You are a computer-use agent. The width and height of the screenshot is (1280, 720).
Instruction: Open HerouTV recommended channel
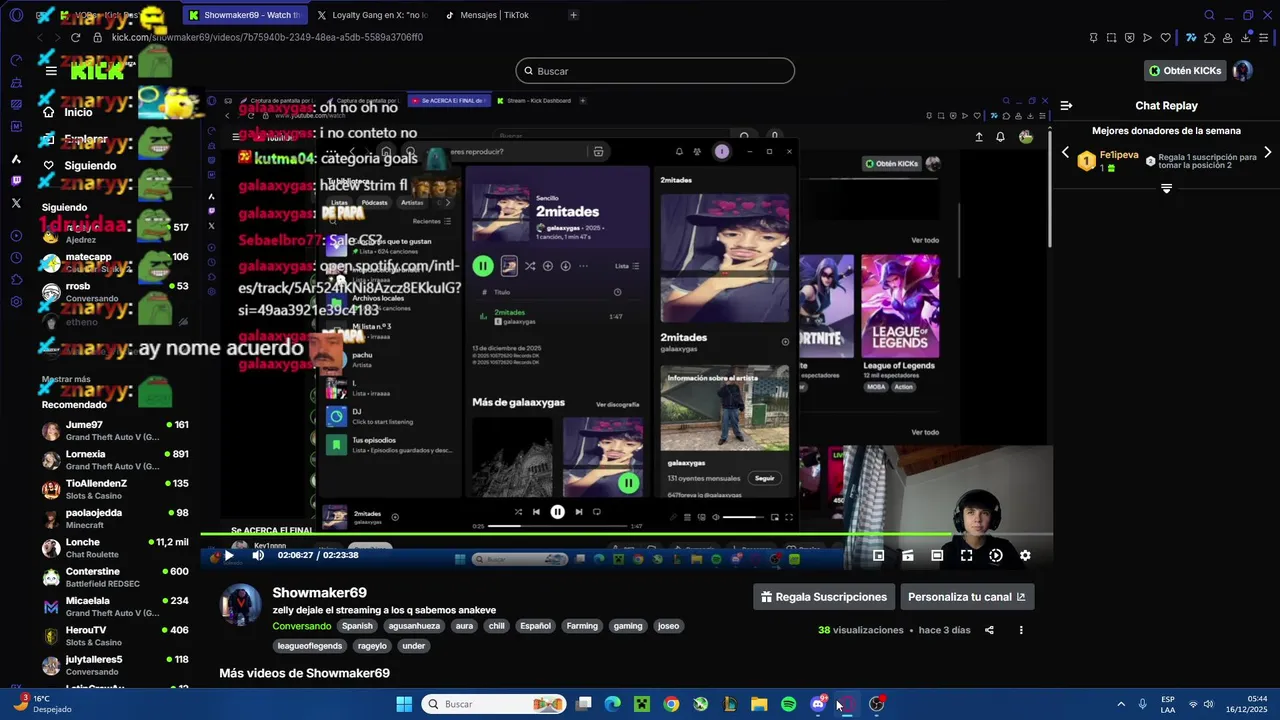115,636
